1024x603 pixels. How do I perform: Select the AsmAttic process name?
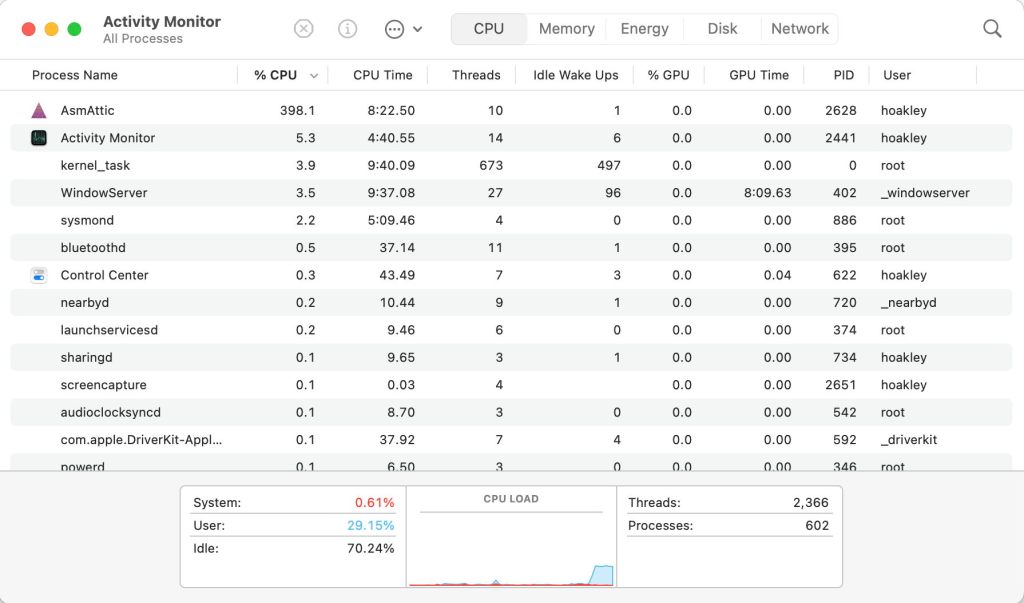click(88, 110)
